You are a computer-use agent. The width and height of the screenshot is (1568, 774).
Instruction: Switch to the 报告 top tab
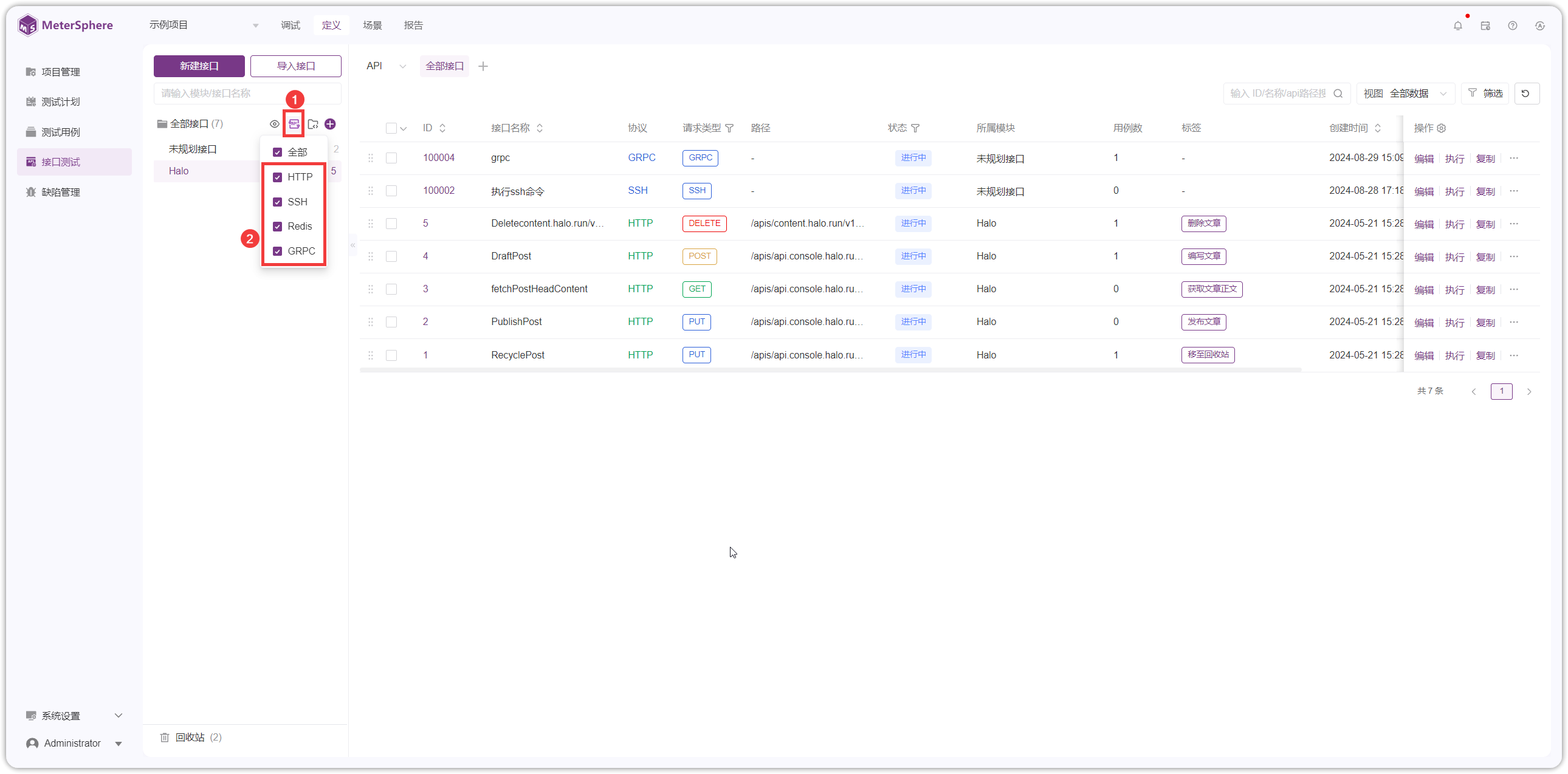[x=413, y=25]
